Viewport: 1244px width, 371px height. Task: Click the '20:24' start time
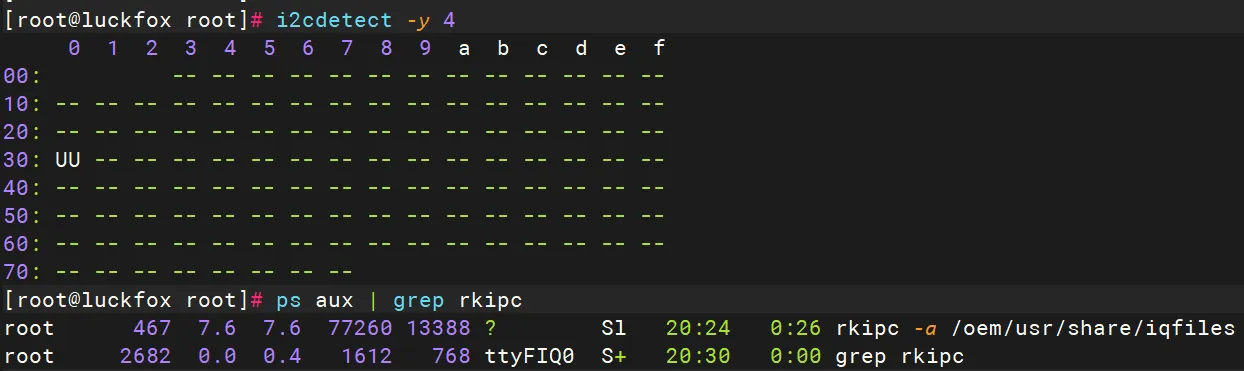click(x=698, y=327)
